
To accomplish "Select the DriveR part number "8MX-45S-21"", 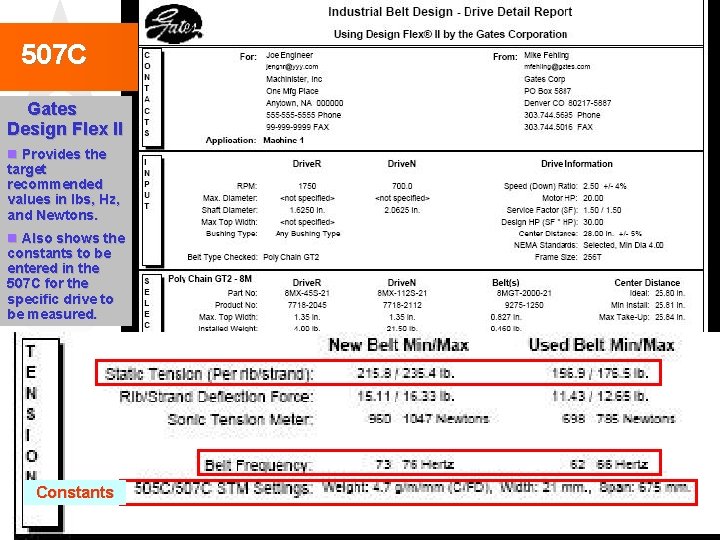I will [x=307, y=293].
